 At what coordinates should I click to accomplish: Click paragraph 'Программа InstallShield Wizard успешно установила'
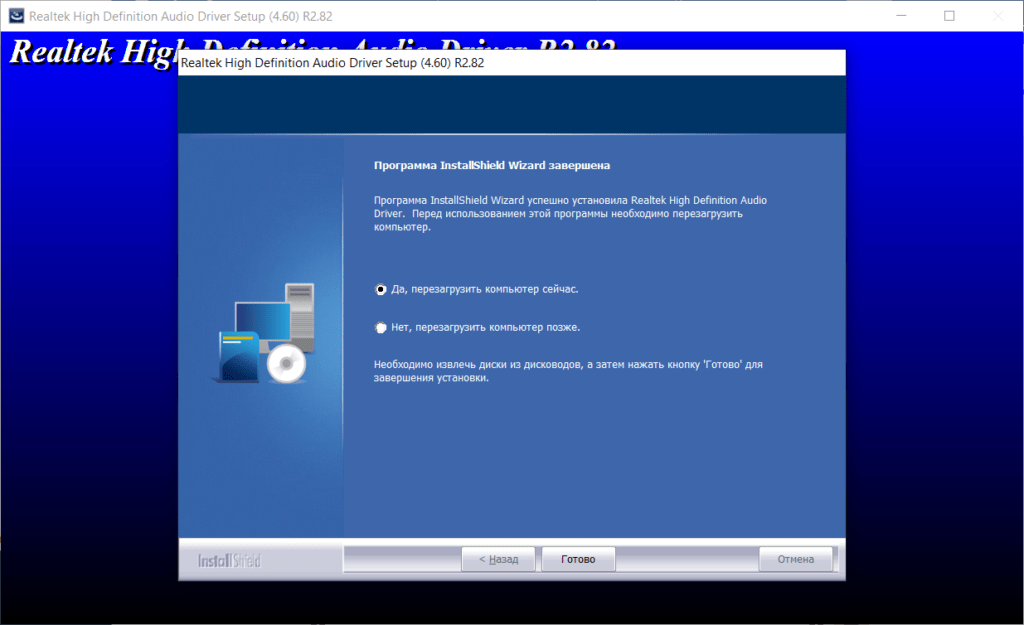click(570, 214)
